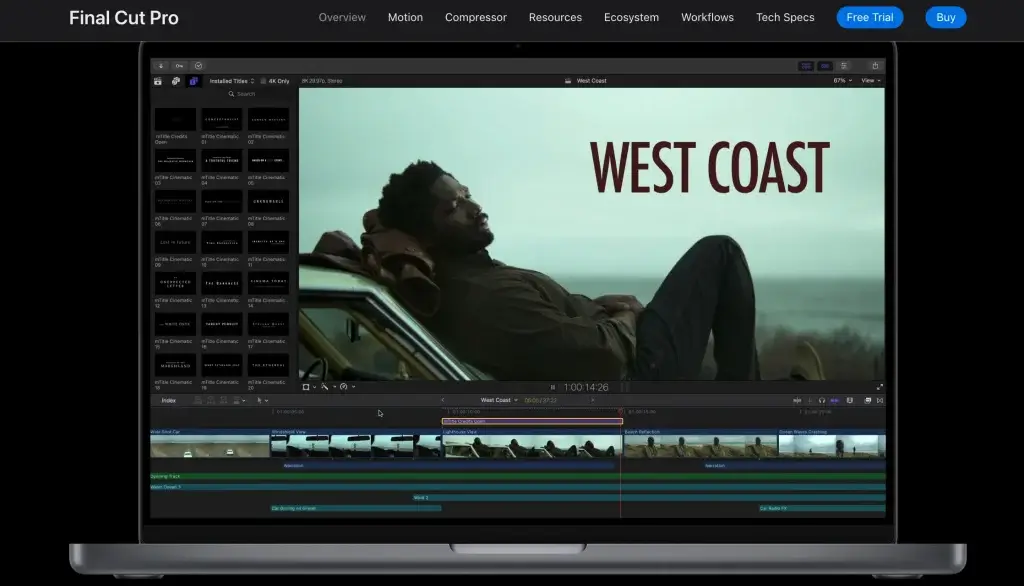Image resolution: width=1024 pixels, height=586 pixels.
Task: Click the Free Trial button
Action: 869,17
